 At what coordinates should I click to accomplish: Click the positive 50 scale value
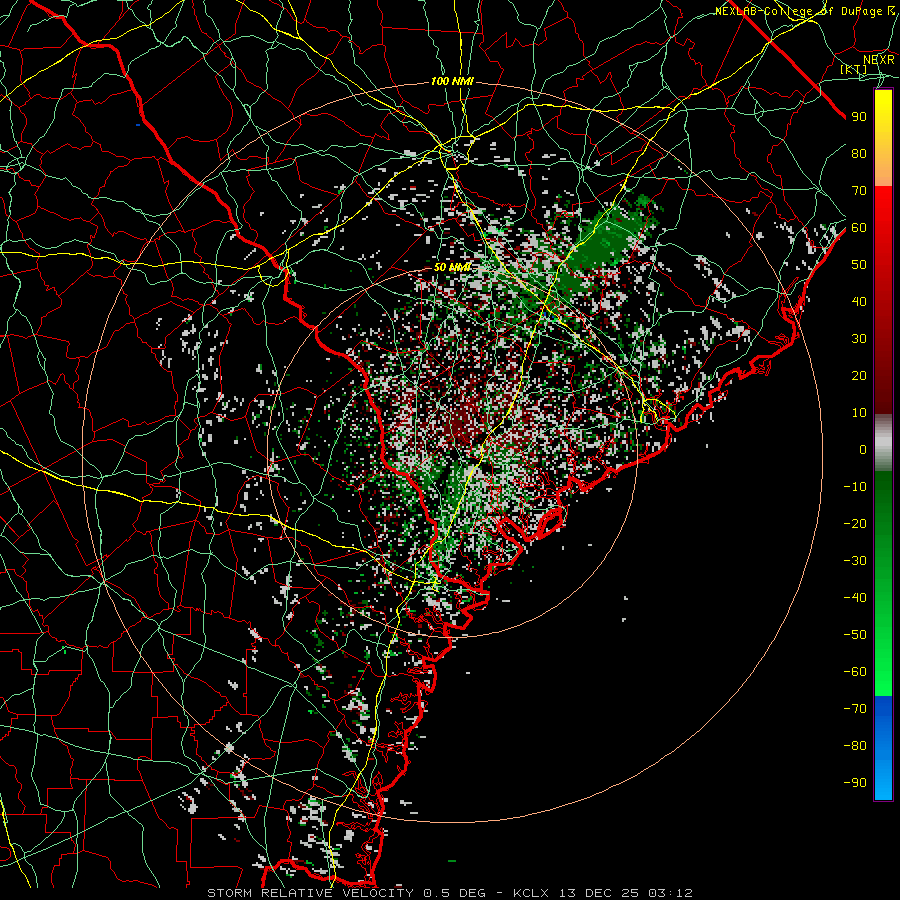[x=859, y=265]
